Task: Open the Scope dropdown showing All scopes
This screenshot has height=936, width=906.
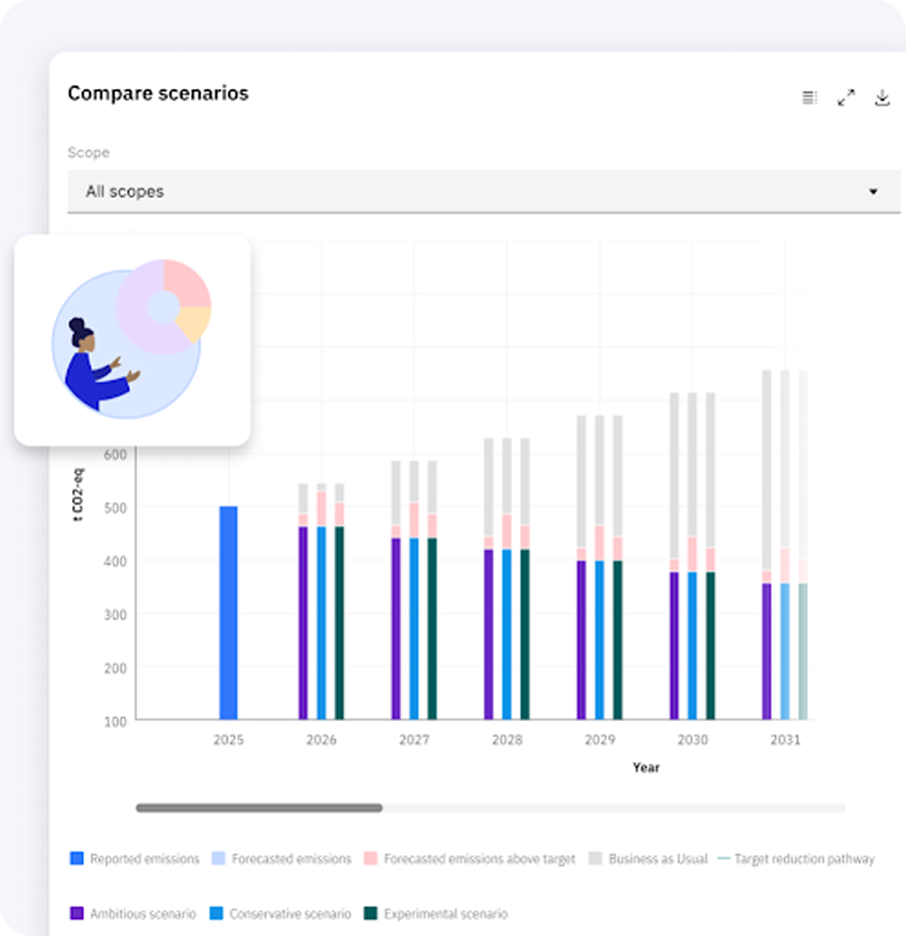Action: tap(470, 191)
